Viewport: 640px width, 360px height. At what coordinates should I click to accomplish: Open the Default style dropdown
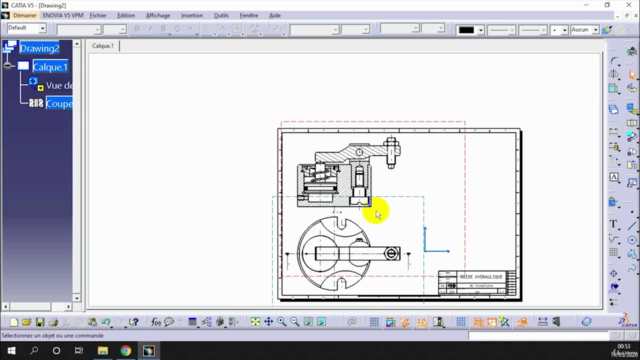click(42, 29)
